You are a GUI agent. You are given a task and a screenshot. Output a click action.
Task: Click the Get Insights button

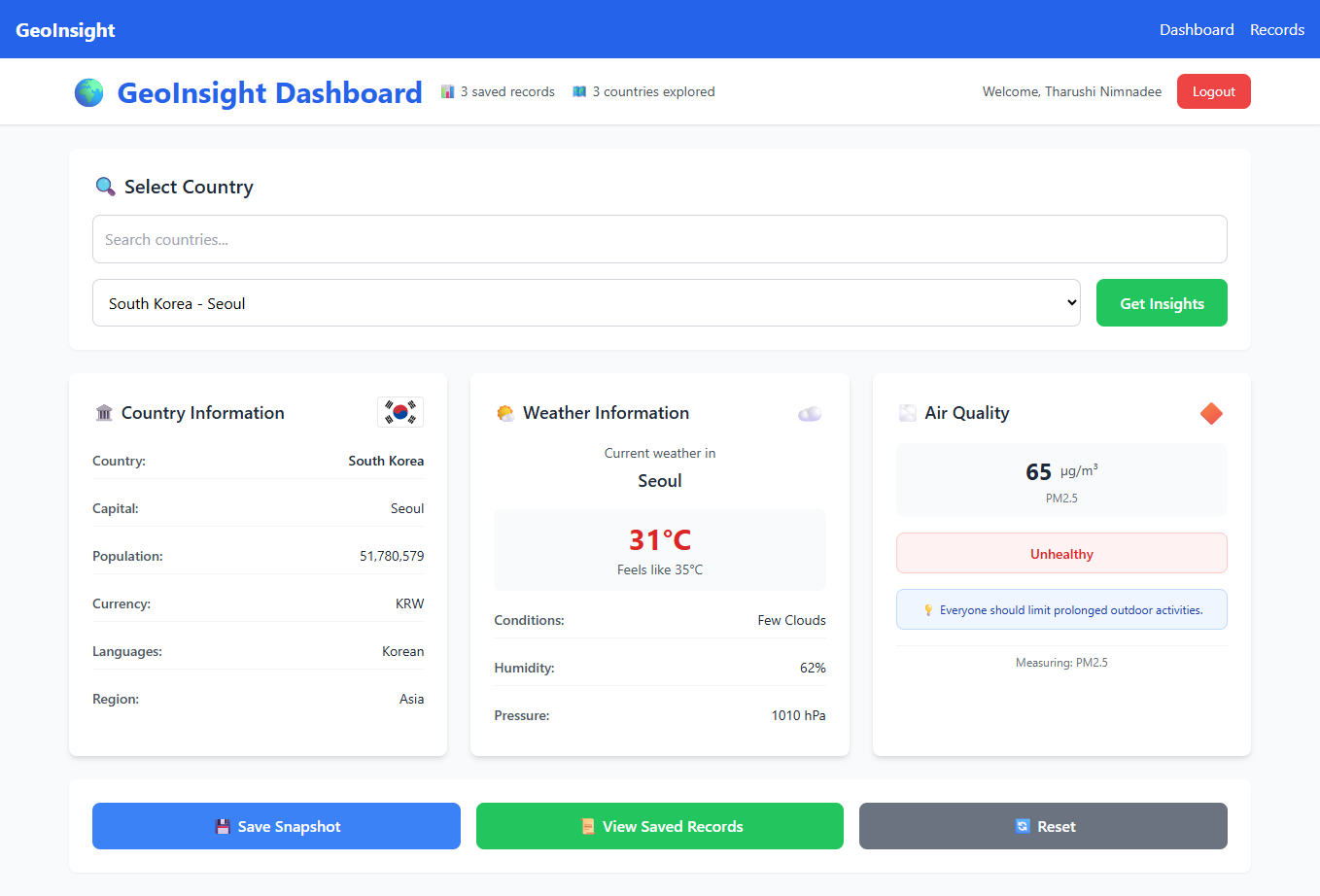[1162, 303]
